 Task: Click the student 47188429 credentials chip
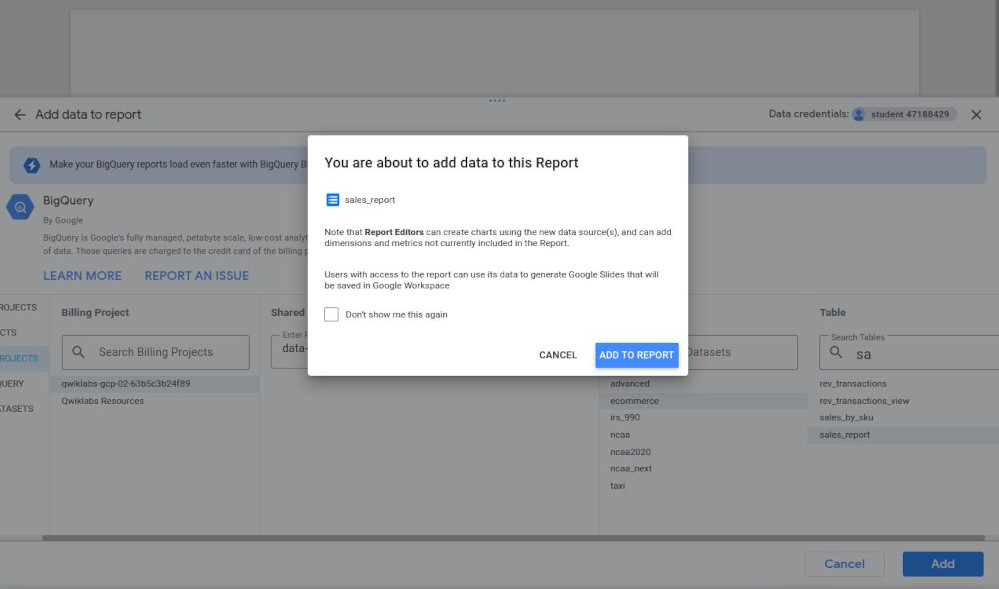(904, 115)
